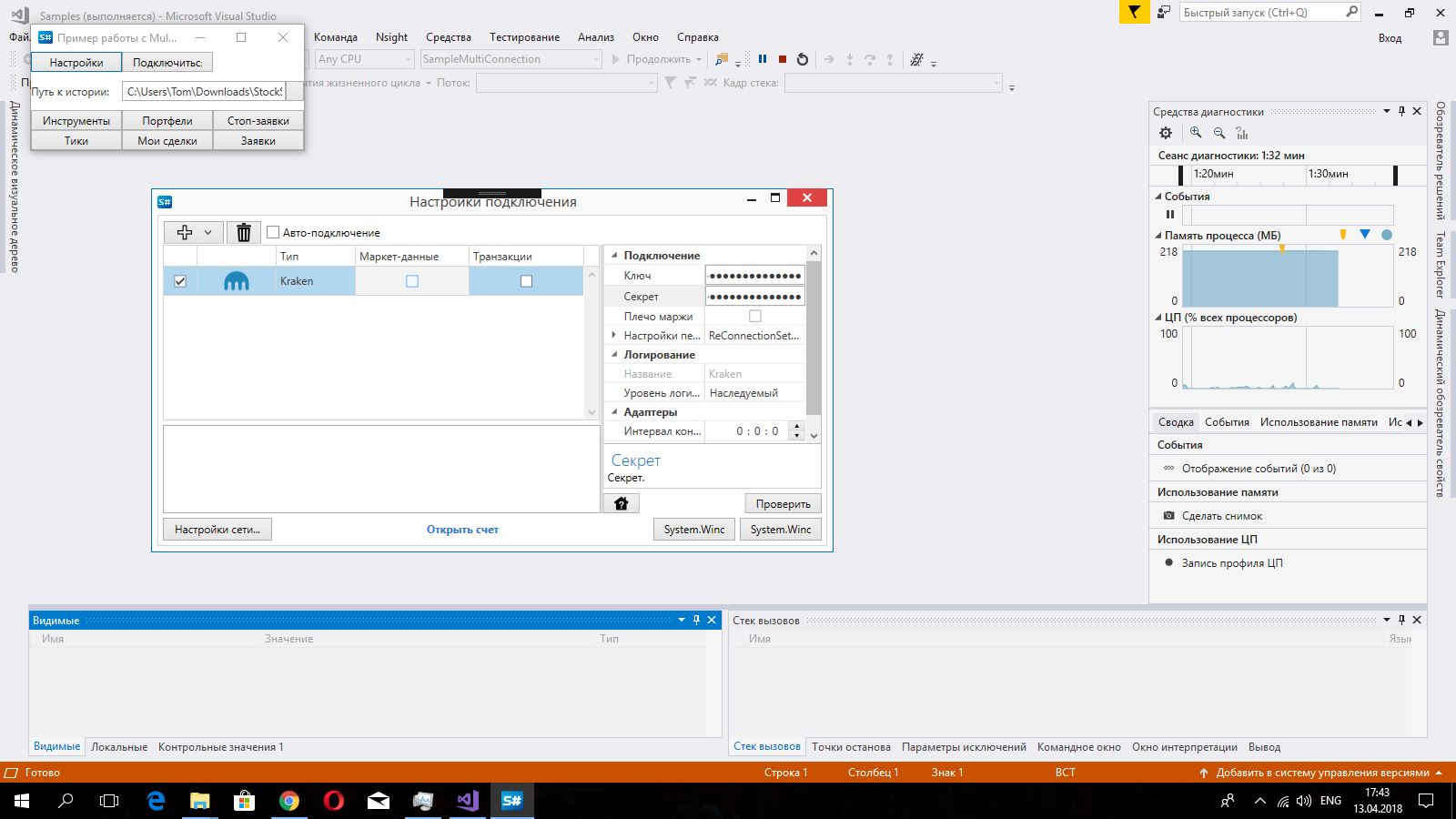1456x819 pixels.
Task: Restart debugging with circular arrow icon
Action: [x=803, y=59]
